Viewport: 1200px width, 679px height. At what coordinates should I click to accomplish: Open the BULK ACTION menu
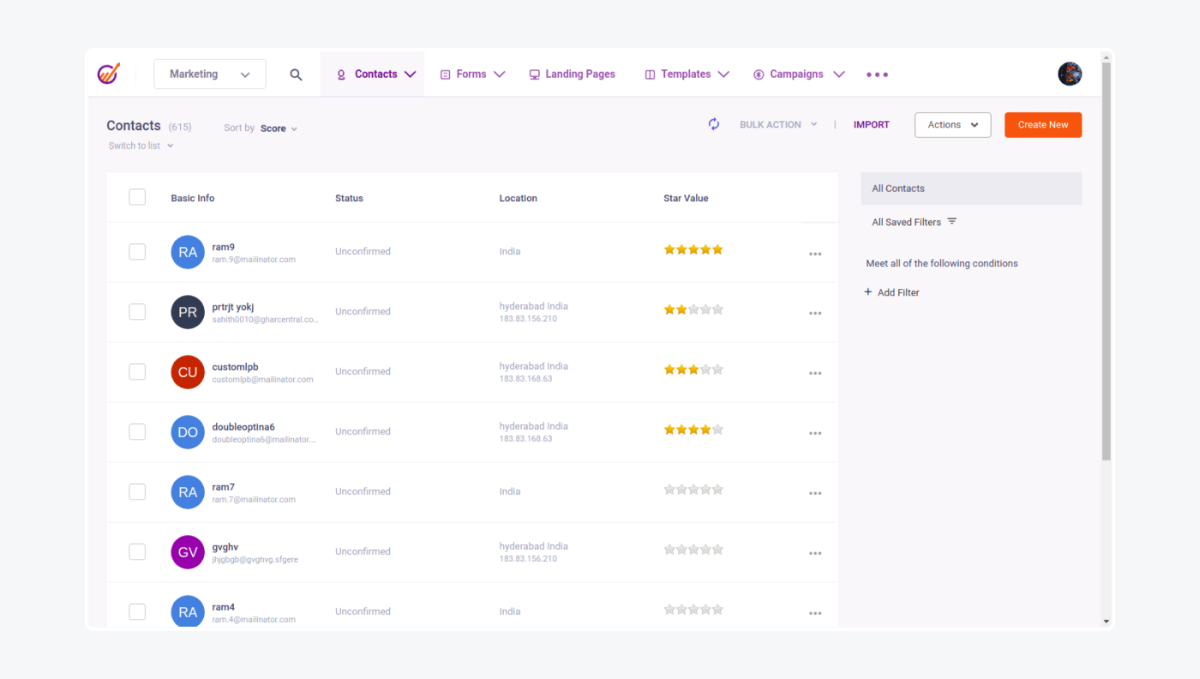[x=778, y=124]
